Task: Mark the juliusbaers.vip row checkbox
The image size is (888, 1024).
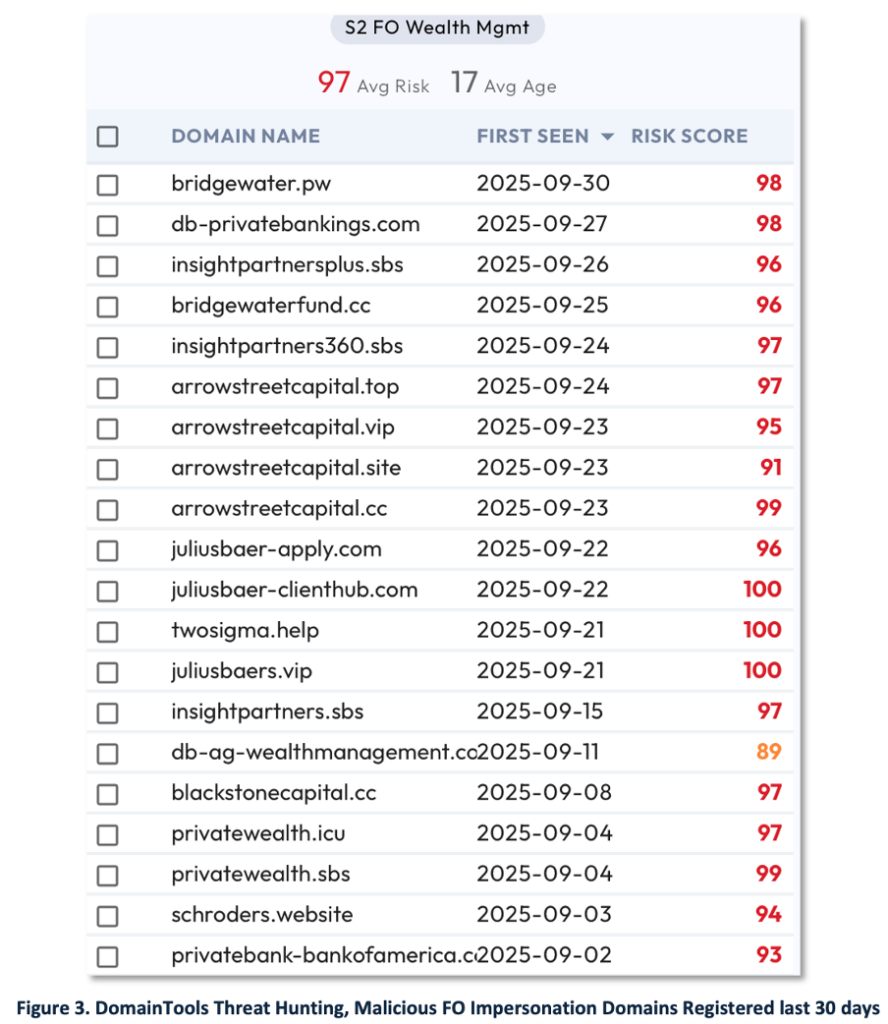Action: 107,672
